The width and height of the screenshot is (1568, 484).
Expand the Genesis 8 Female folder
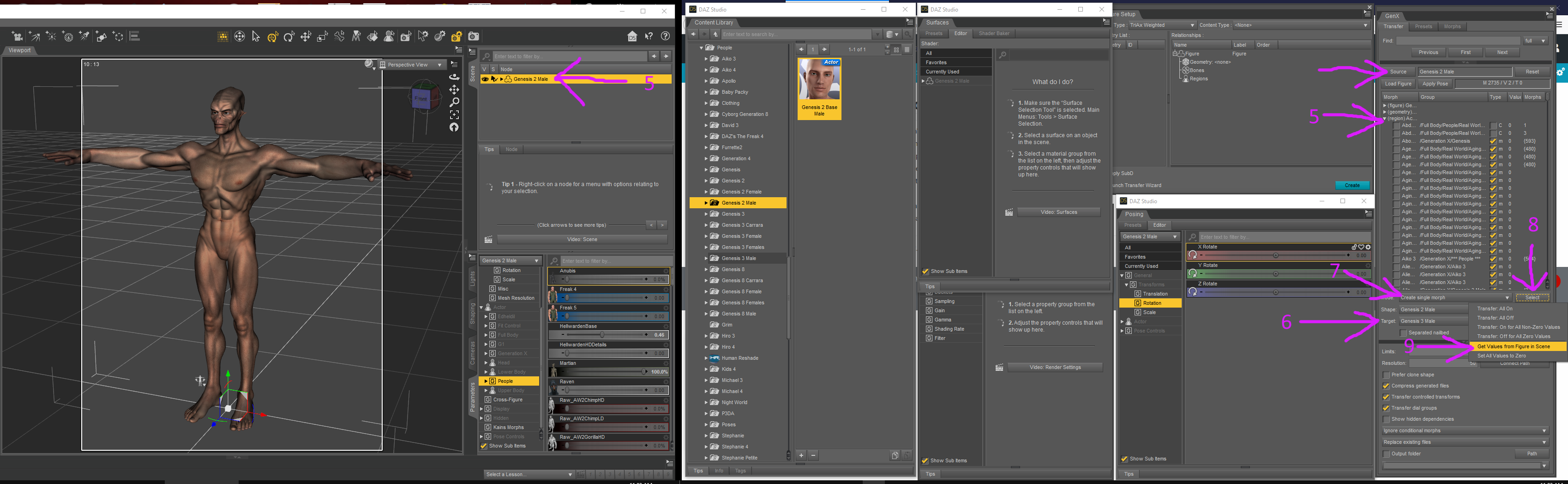coord(706,291)
